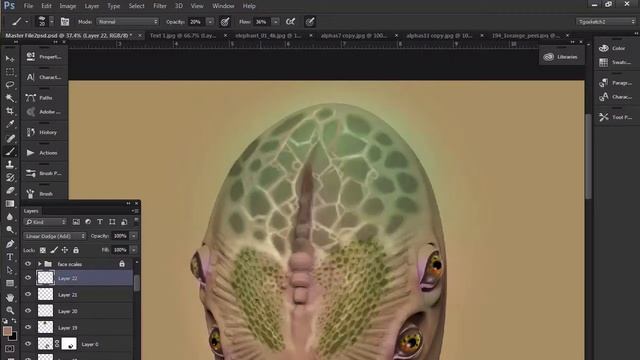This screenshot has width=640, height=360.
Task: Select the Magic Wand tool
Action: tap(10, 98)
